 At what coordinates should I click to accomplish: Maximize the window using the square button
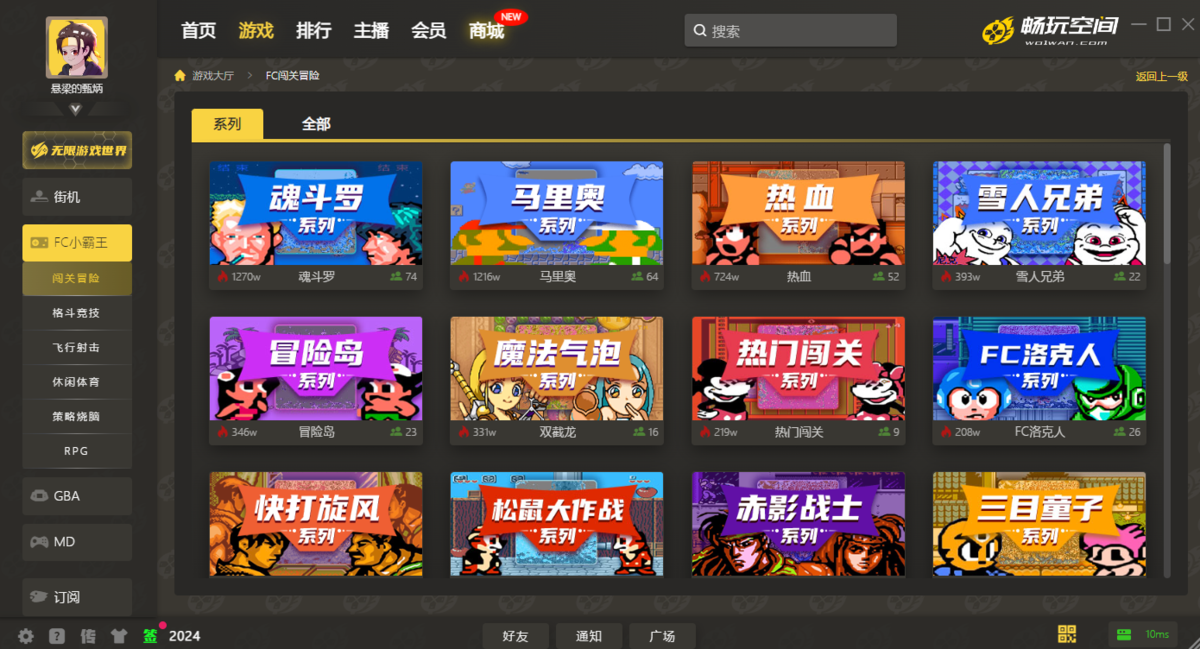tap(1163, 24)
